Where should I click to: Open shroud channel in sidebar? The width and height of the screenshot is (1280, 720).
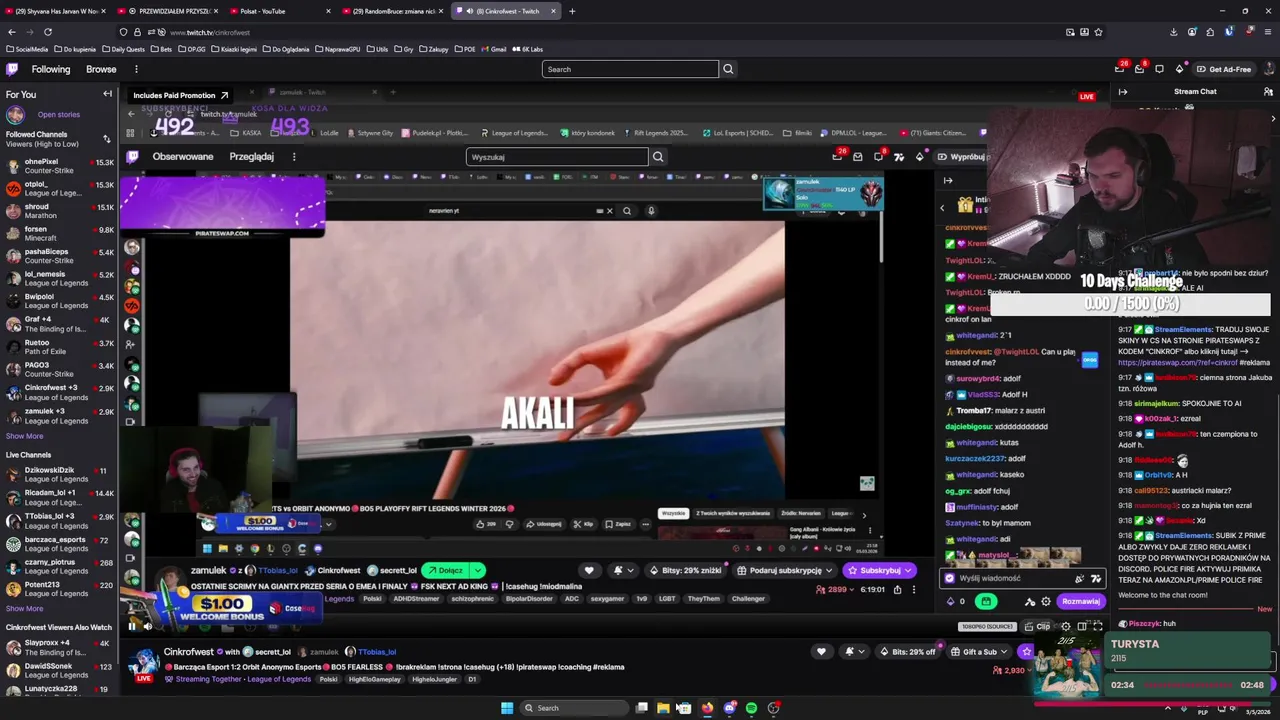59,211
